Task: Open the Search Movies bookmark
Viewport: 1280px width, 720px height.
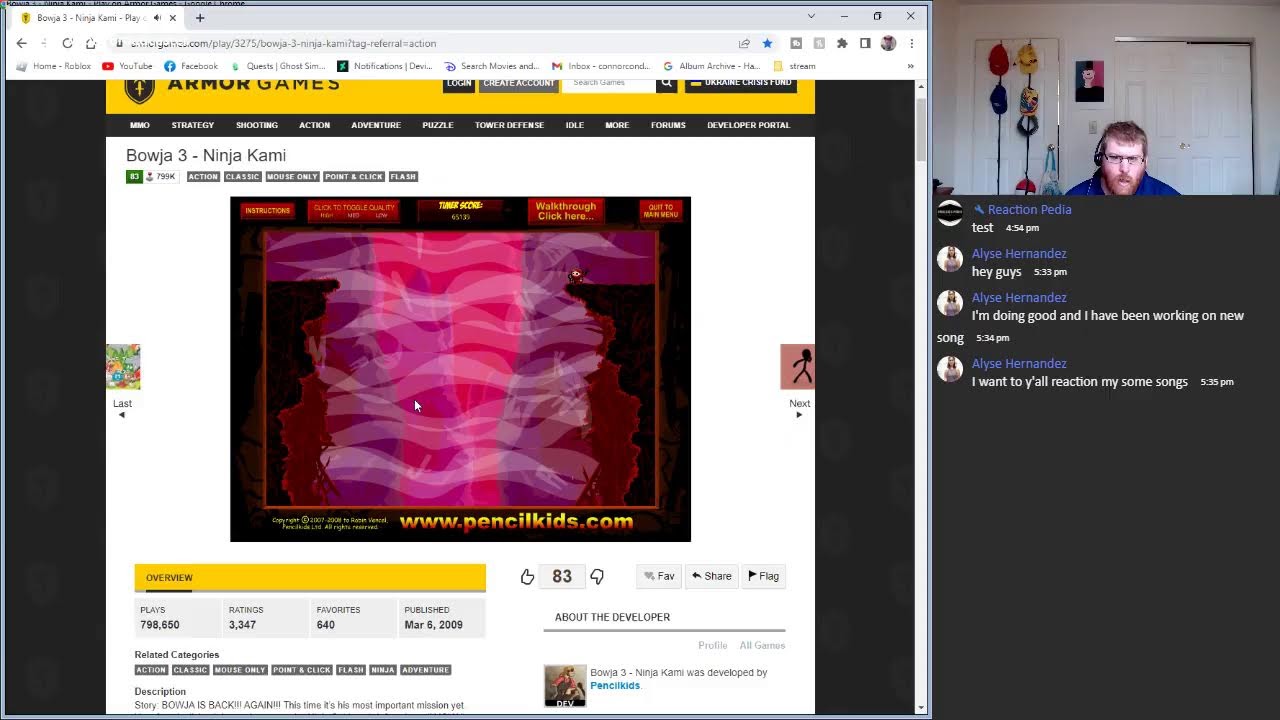Action: click(492, 66)
